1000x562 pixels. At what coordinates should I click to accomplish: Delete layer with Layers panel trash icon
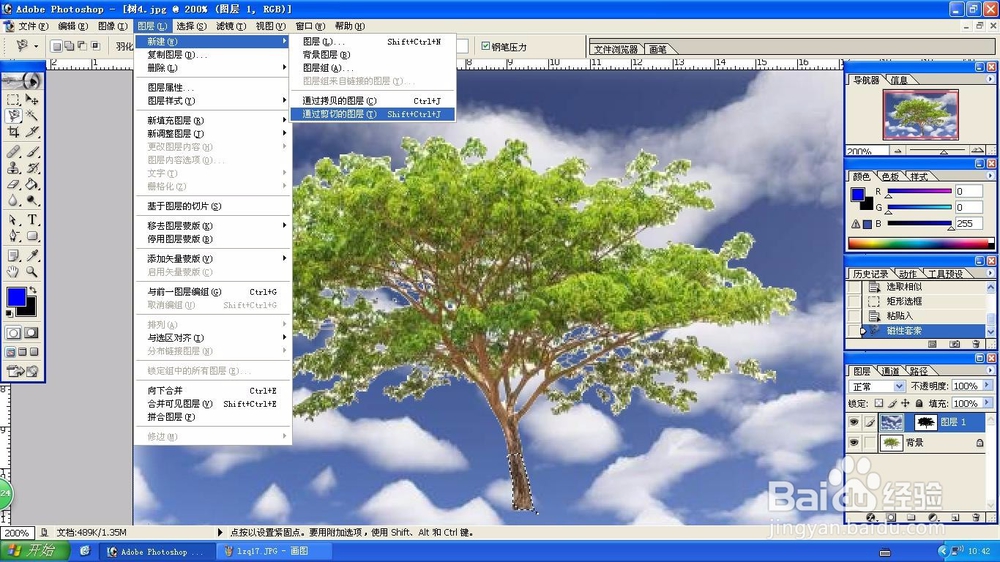pos(976,517)
